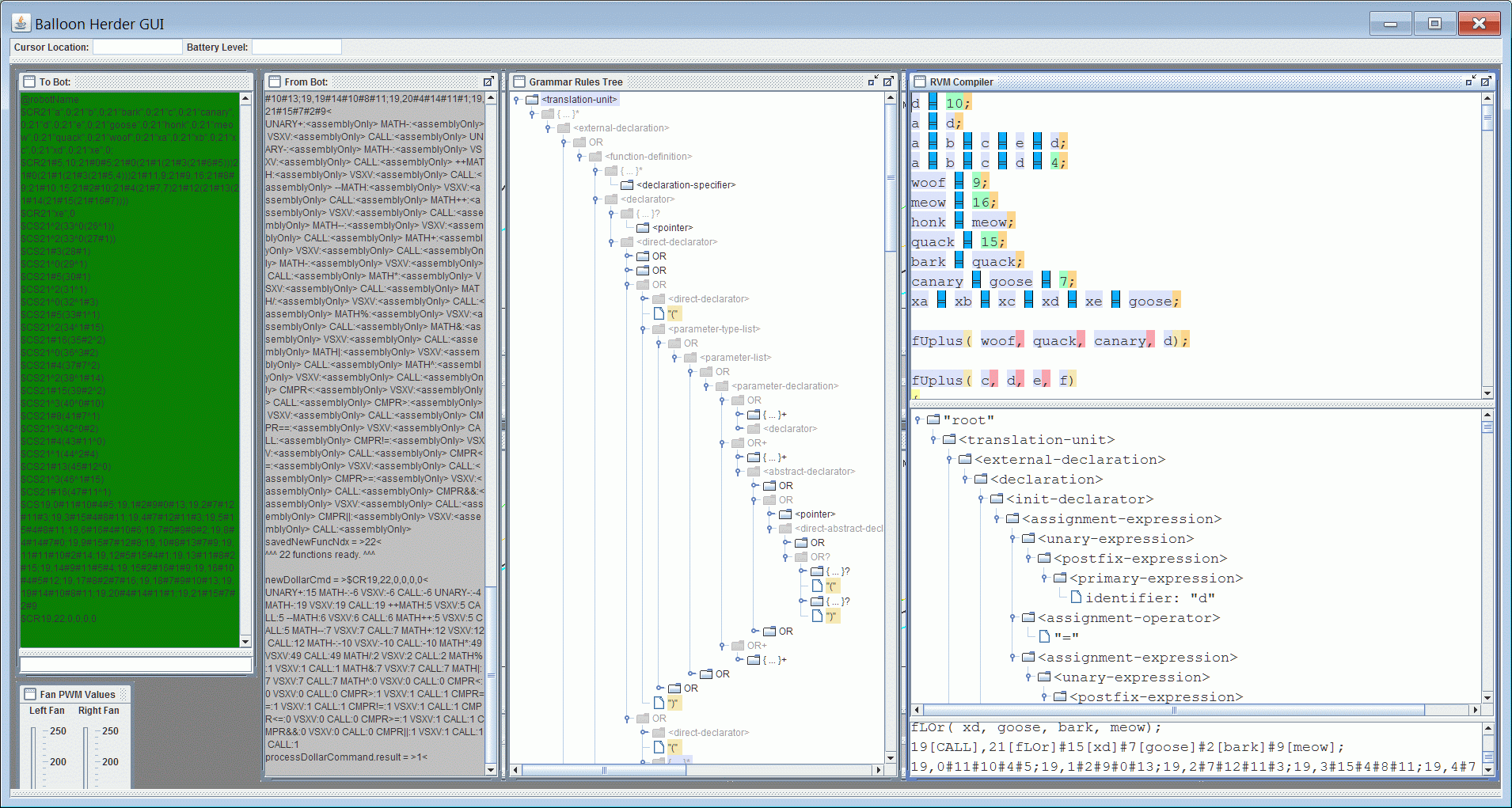Select the abstract-declarator node in grammar tree
This screenshot has height=808, width=1512.
tap(808, 472)
